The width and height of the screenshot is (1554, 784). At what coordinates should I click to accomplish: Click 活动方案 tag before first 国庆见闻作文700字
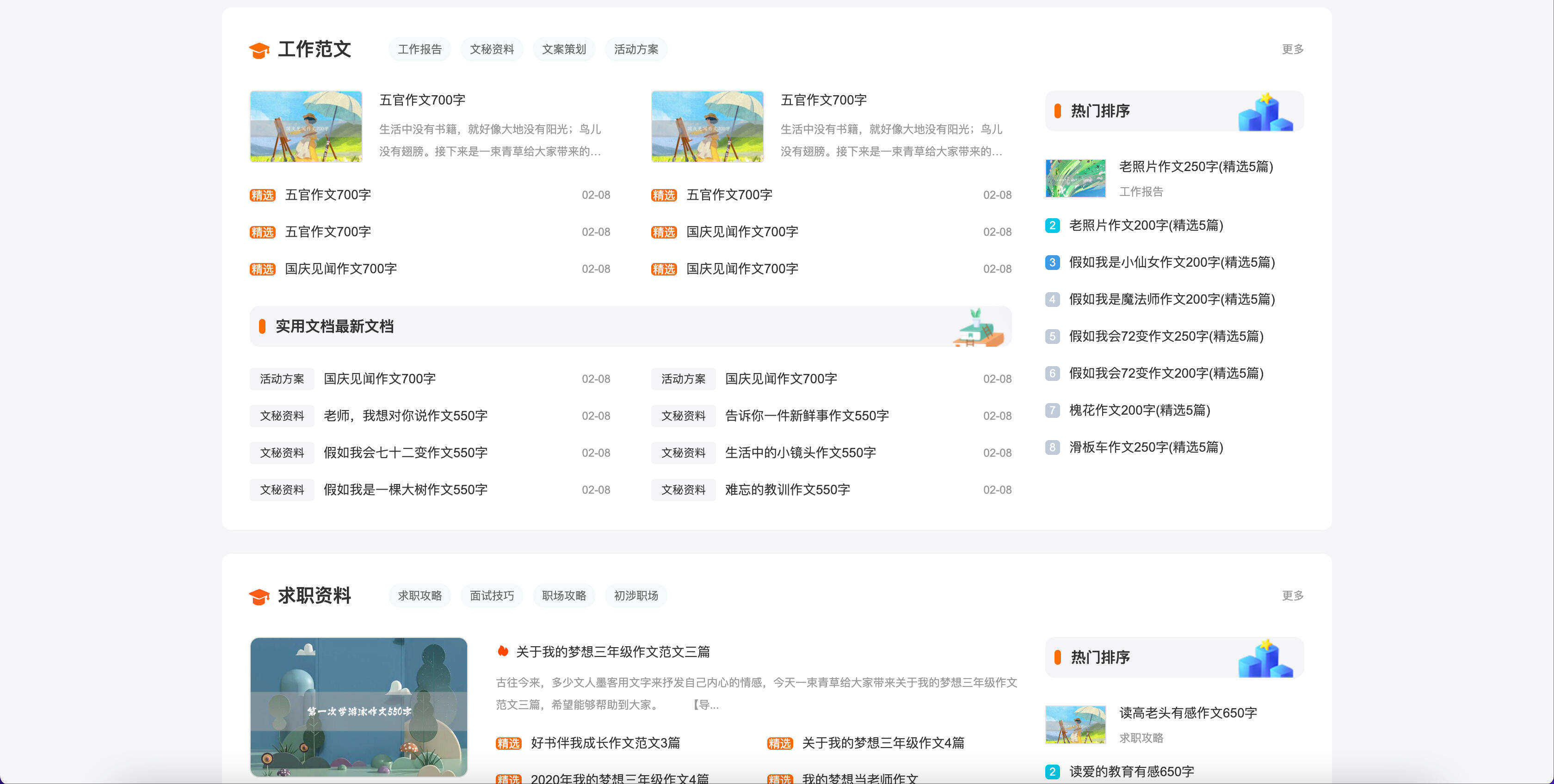[x=282, y=380]
